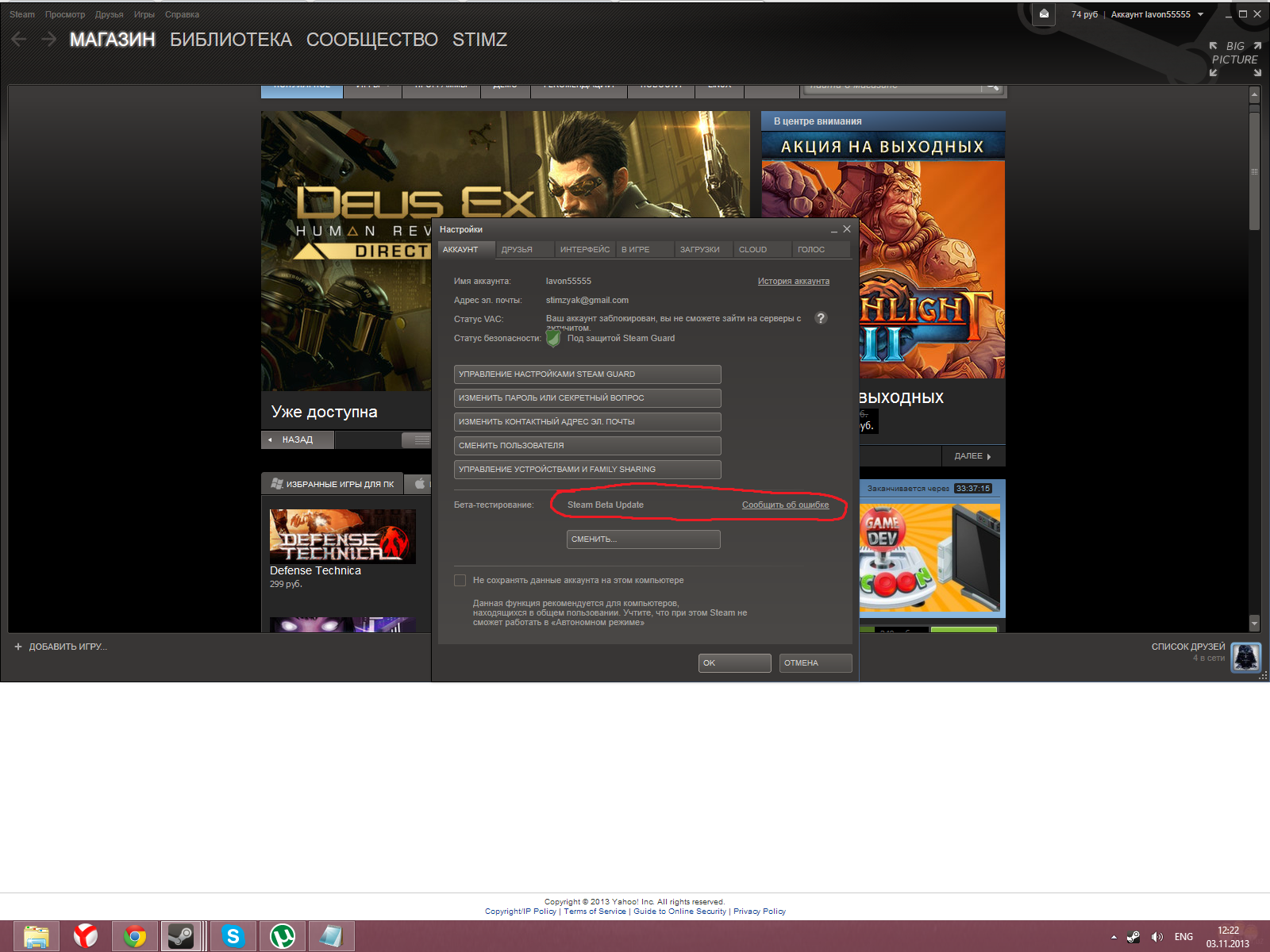Click devices and Family Sharing management button
The height and width of the screenshot is (952, 1270).
click(x=587, y=470)
